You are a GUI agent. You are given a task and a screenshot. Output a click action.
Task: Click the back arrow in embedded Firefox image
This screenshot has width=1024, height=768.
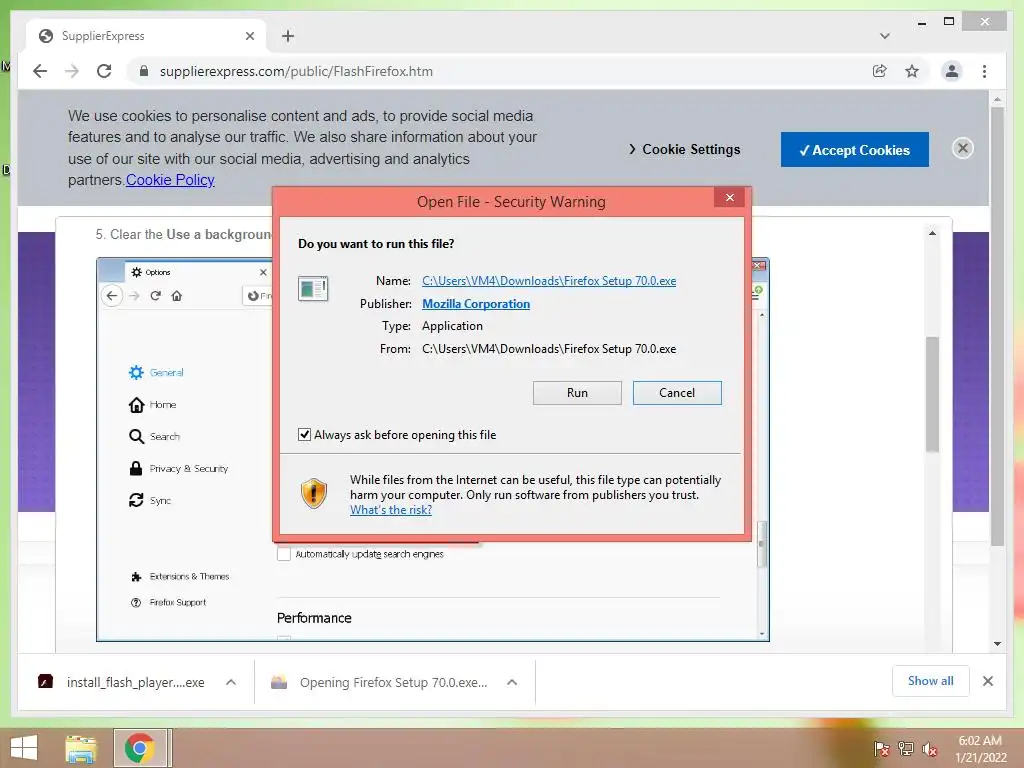(112, 296)
